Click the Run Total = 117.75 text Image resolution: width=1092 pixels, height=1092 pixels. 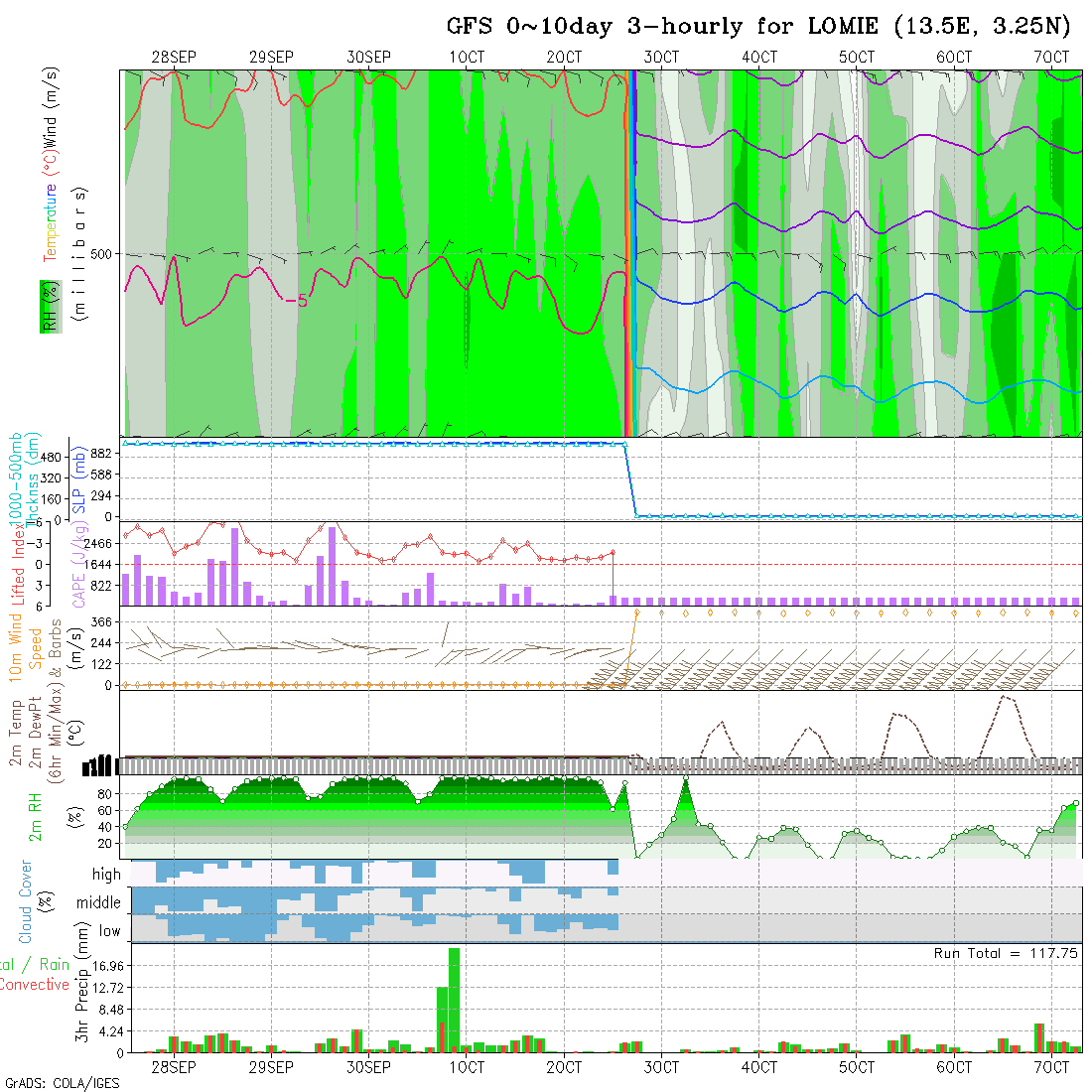point(1006,953)
